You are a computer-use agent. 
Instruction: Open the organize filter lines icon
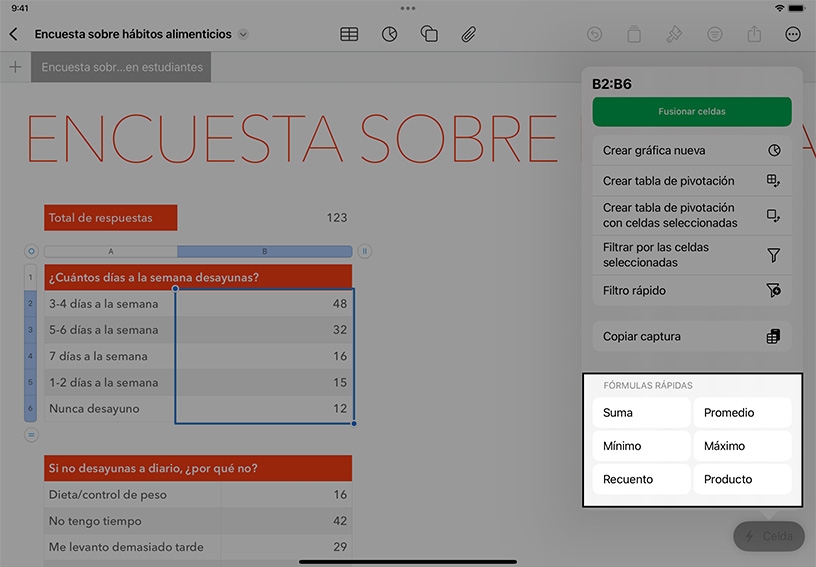coord(715,34)
